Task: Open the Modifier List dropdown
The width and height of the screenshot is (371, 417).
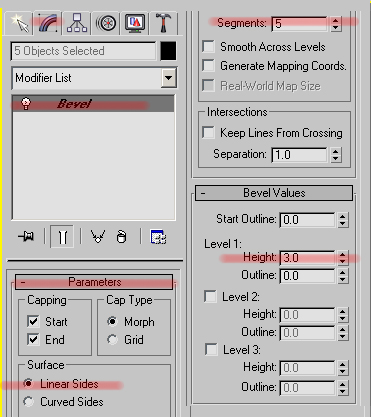Action: (x=169, y=78)
